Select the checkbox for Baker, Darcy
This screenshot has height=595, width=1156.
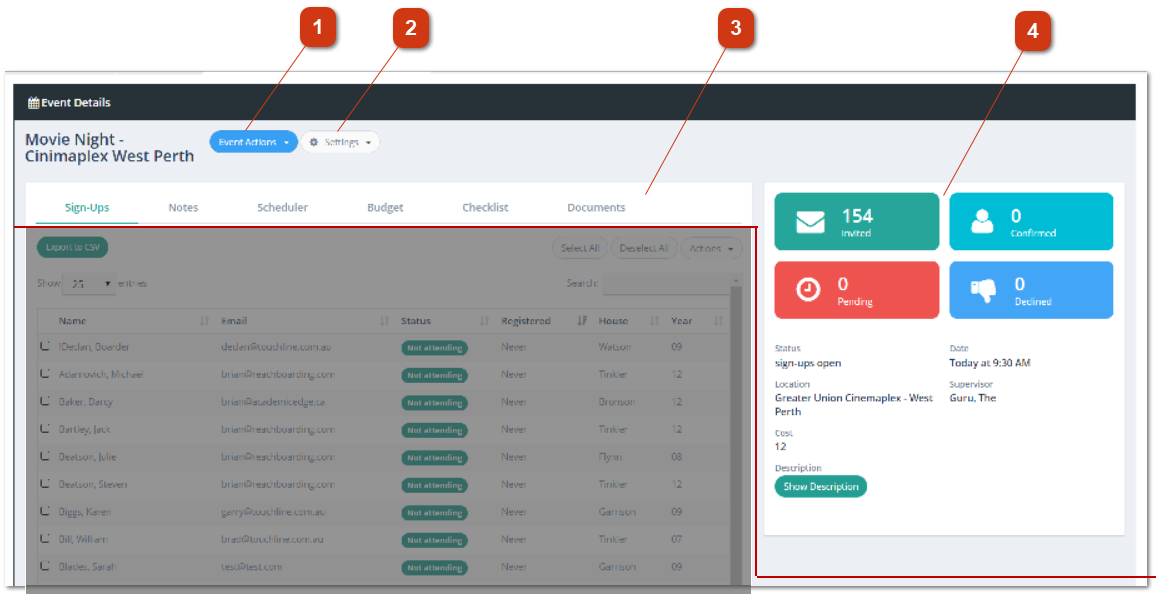coord(45,402)
